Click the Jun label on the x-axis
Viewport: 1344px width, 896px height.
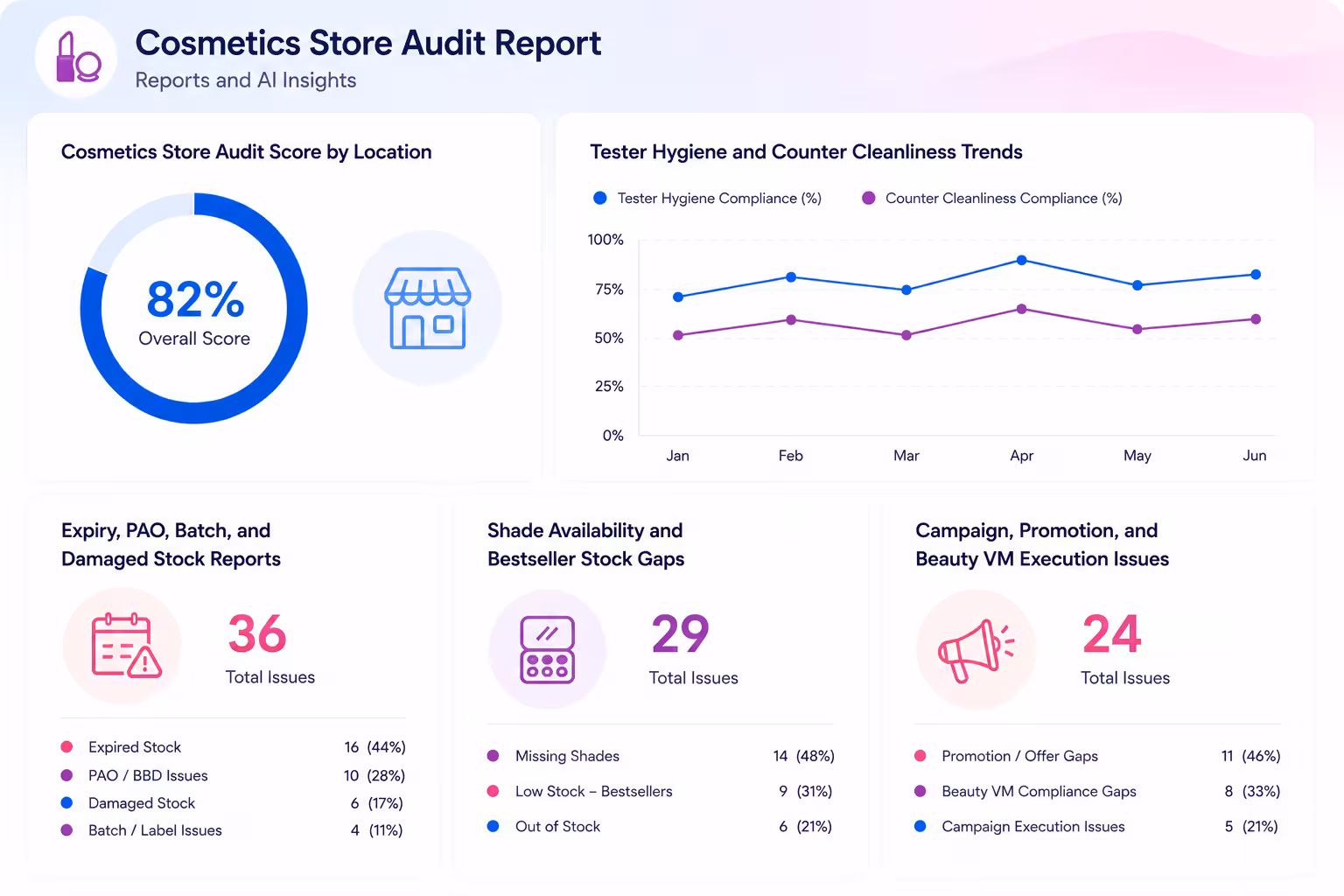coord(1255,456)
